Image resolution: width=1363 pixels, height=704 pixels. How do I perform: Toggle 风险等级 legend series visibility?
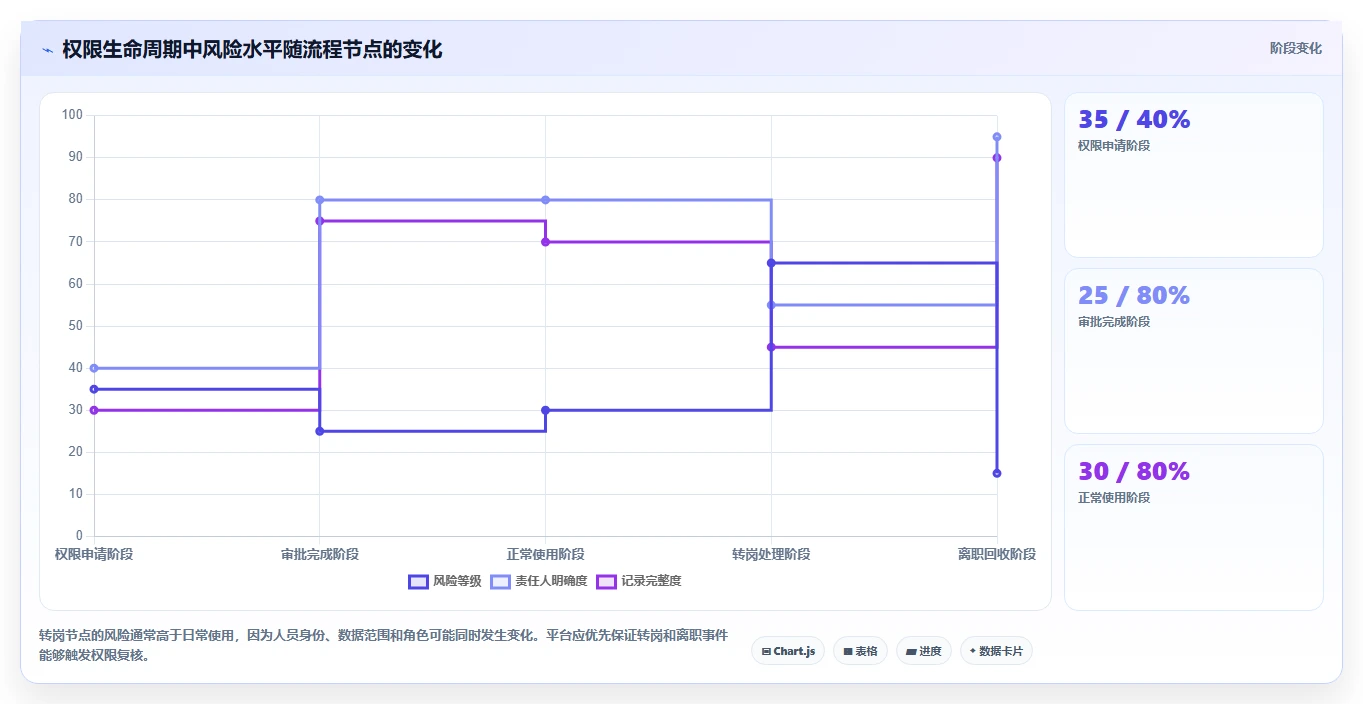coord(445,581)
